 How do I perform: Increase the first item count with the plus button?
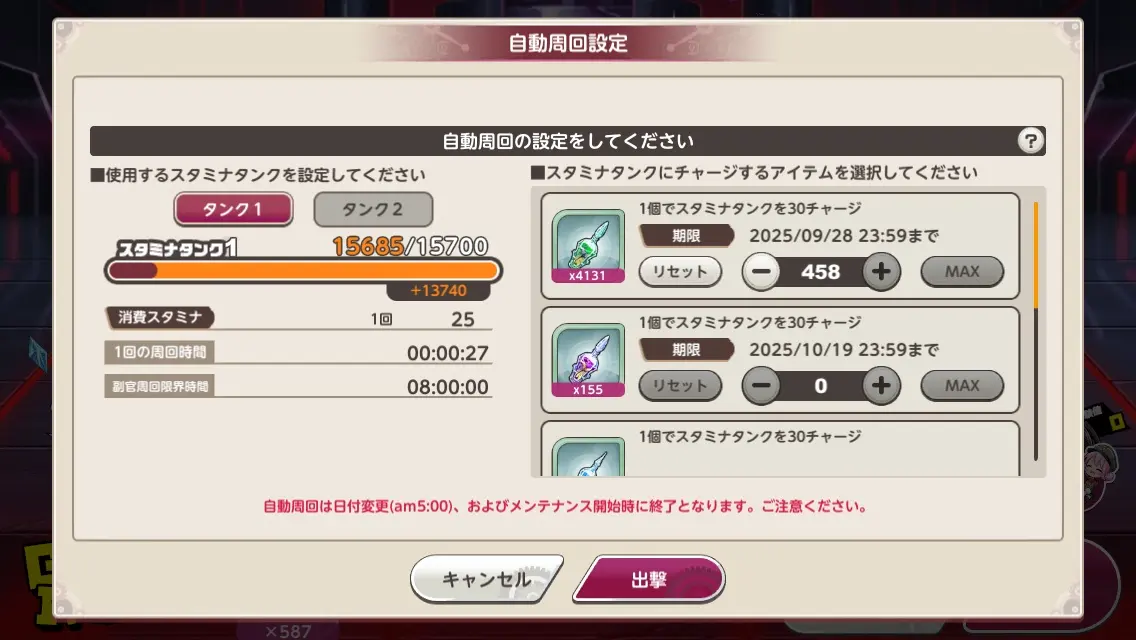click(x=881, y=272)
